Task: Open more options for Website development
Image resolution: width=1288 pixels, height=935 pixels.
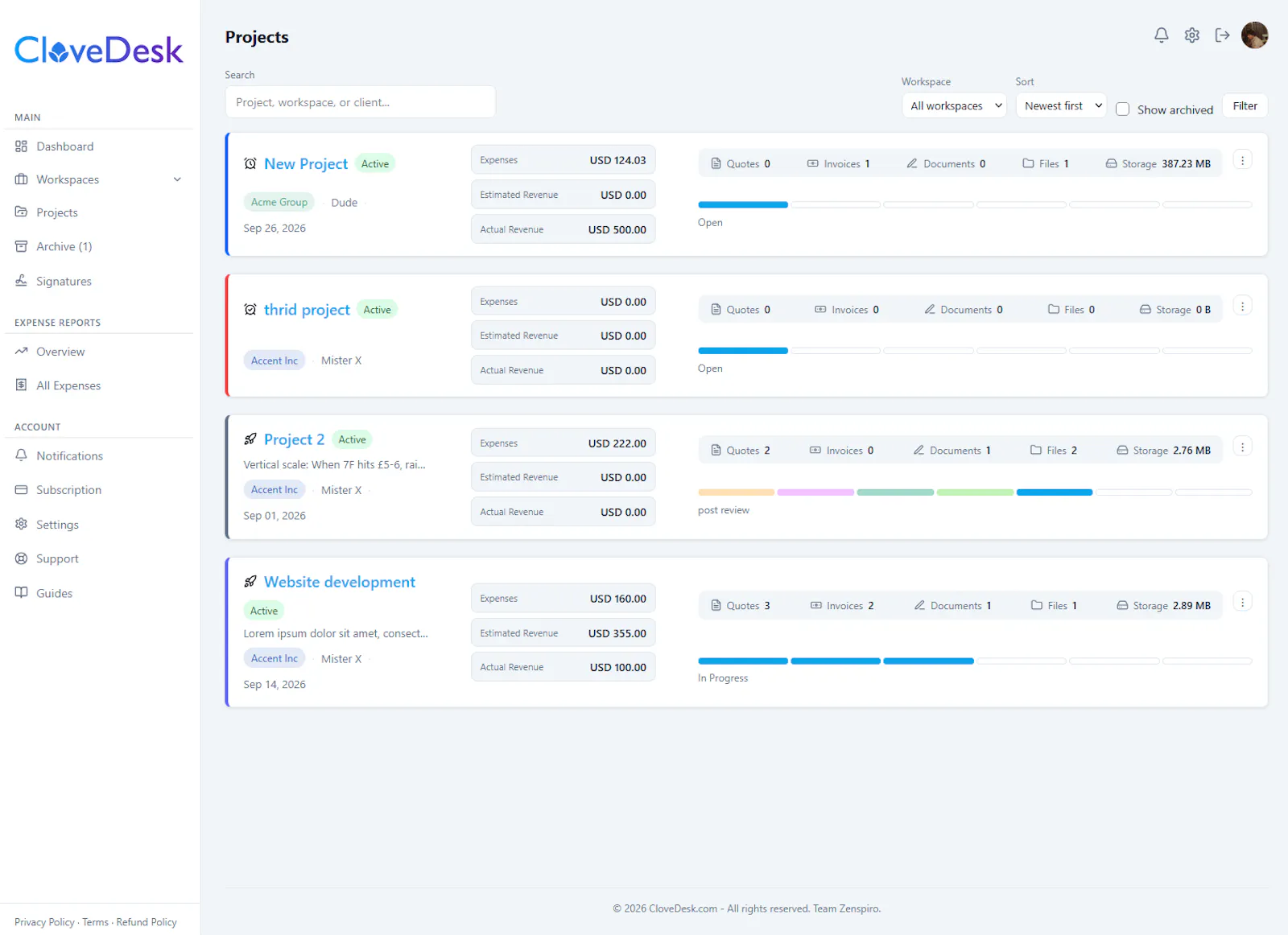Action: 1242,602
